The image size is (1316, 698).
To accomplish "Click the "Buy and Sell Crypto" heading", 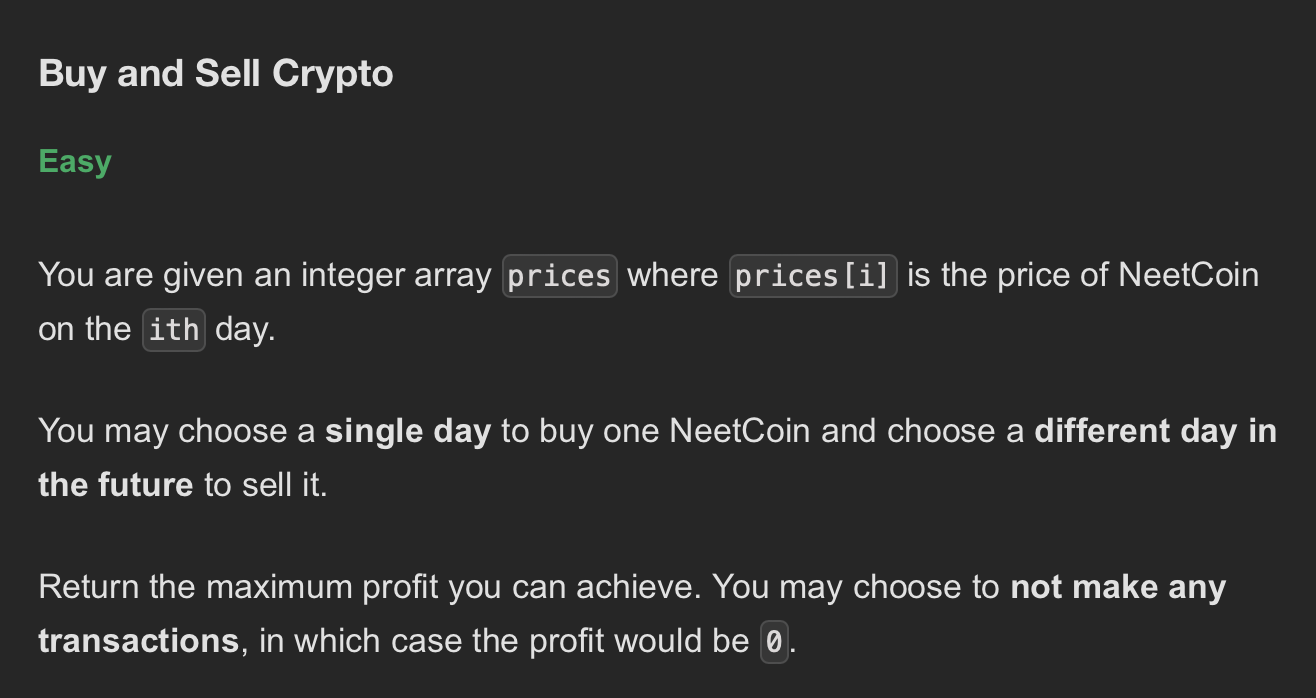I will pos(216,74).
